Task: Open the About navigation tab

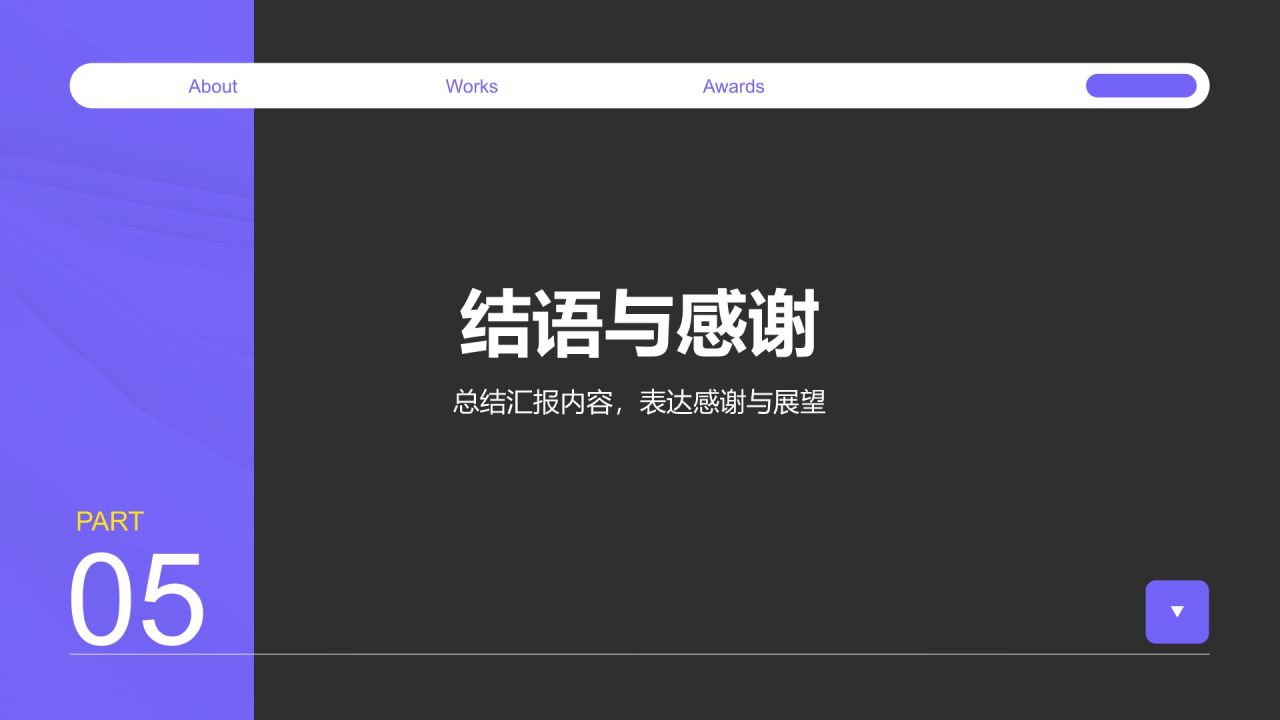Action: click(213, 86)
